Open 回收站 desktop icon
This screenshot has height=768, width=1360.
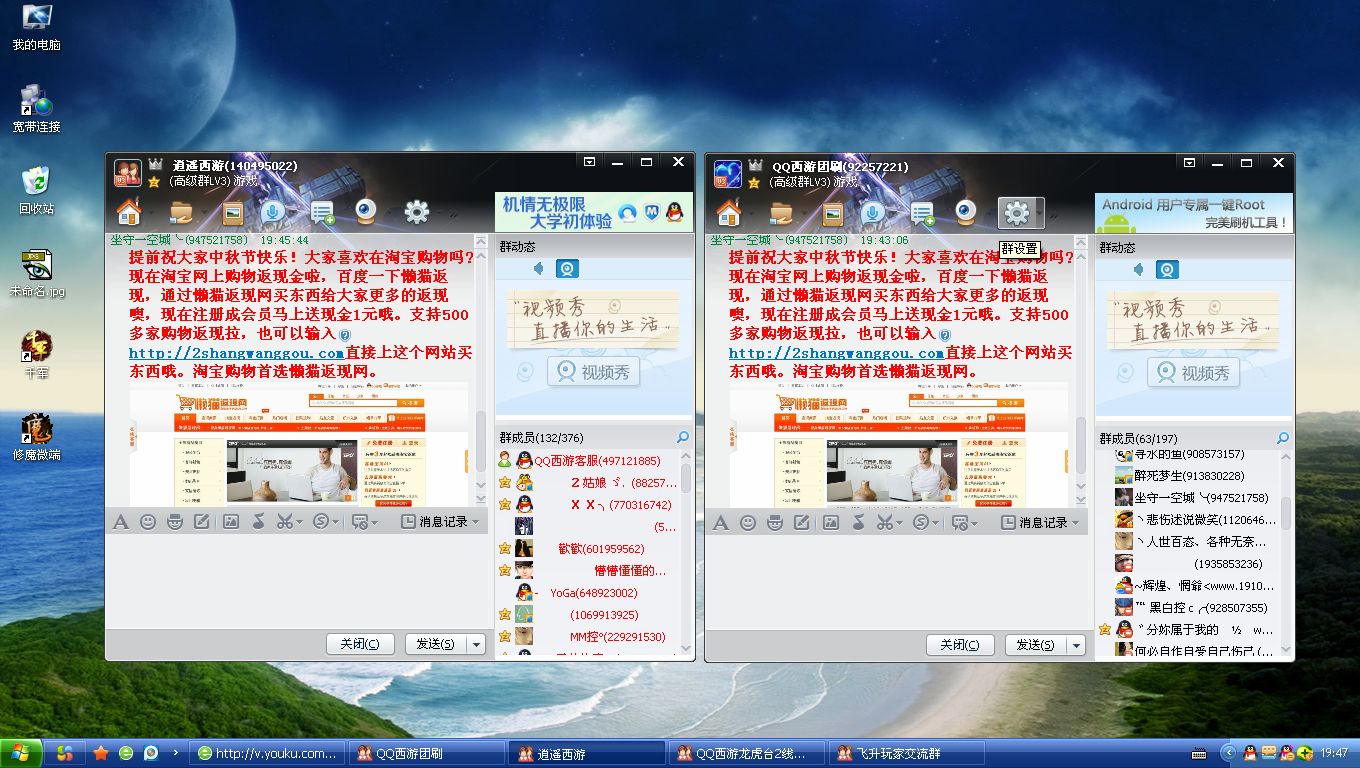[x=36, y=190]
